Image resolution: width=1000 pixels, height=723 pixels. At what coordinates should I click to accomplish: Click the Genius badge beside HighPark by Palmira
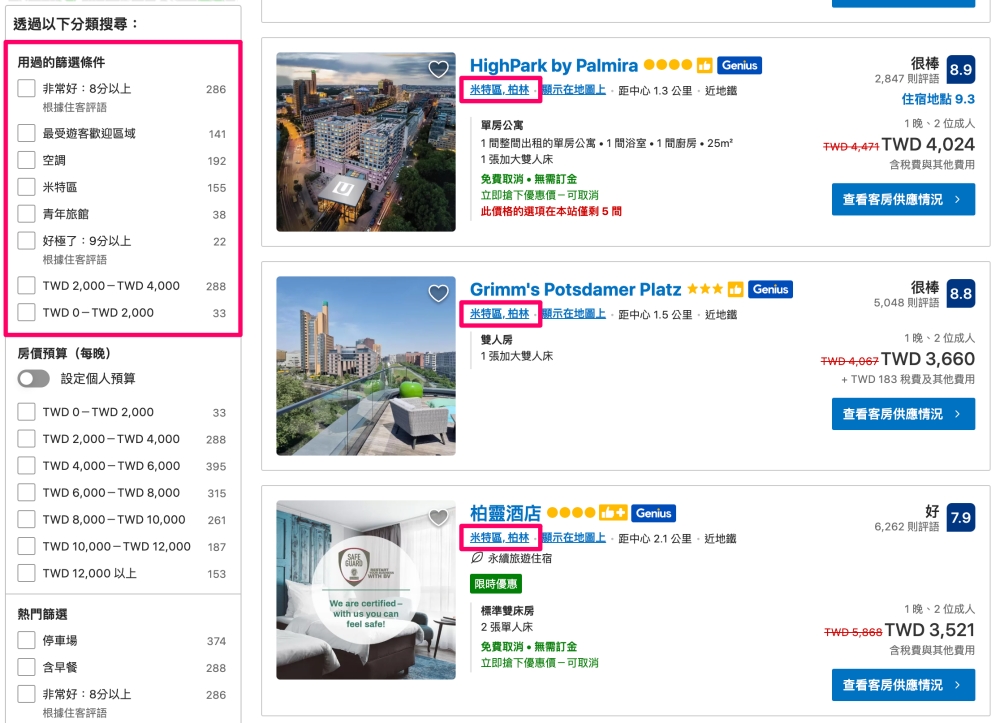[x=739, y=65]
